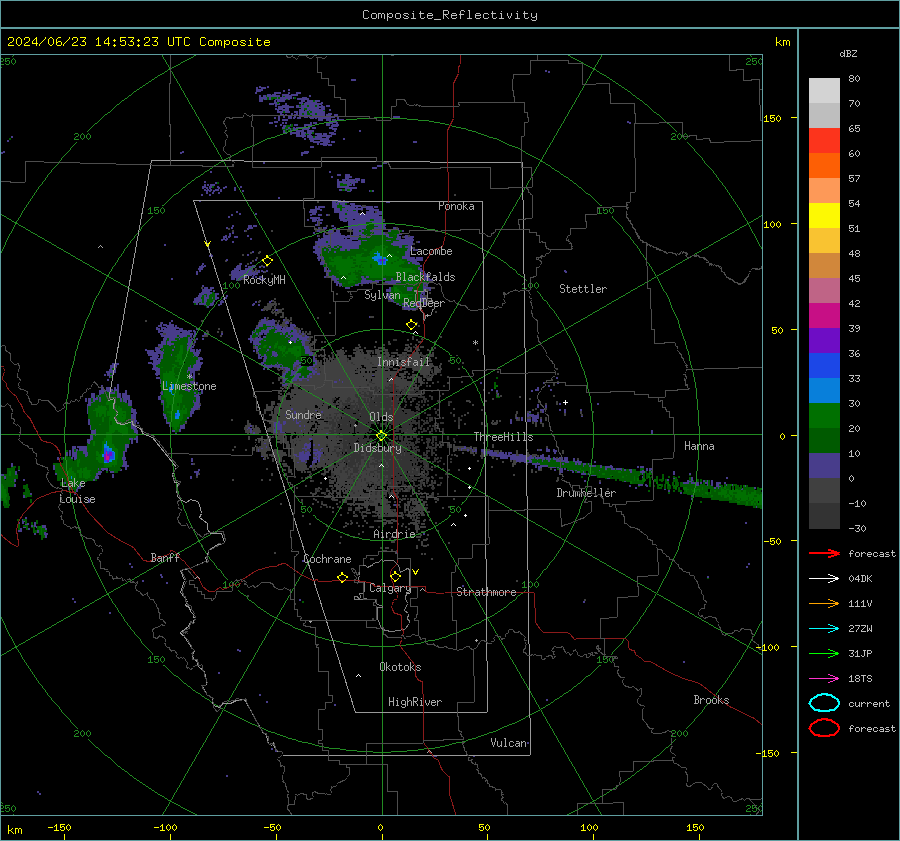Click the red forecast ellipse icon
This screenshot has width=900, height=841.
824,728
